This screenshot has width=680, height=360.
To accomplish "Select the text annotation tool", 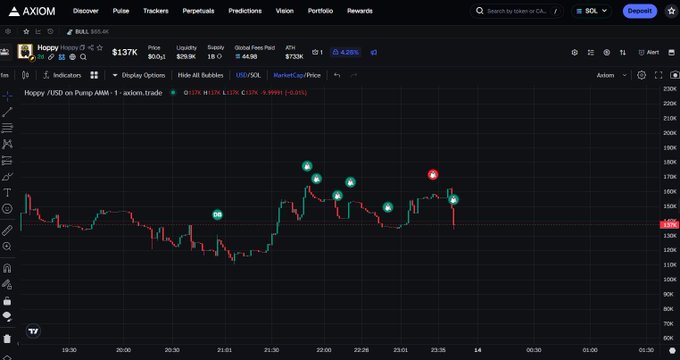I will point(7,193).
